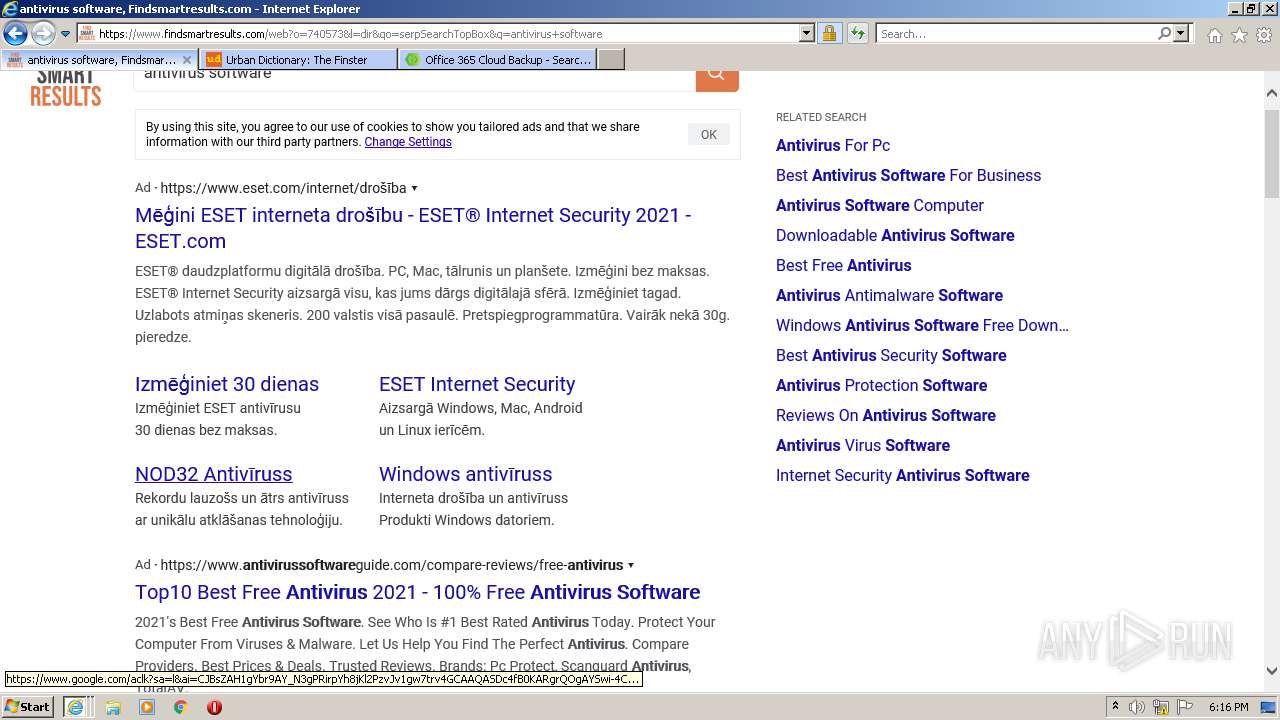Open the NOD32 Antivīruss sitelink

click(214, 474)
